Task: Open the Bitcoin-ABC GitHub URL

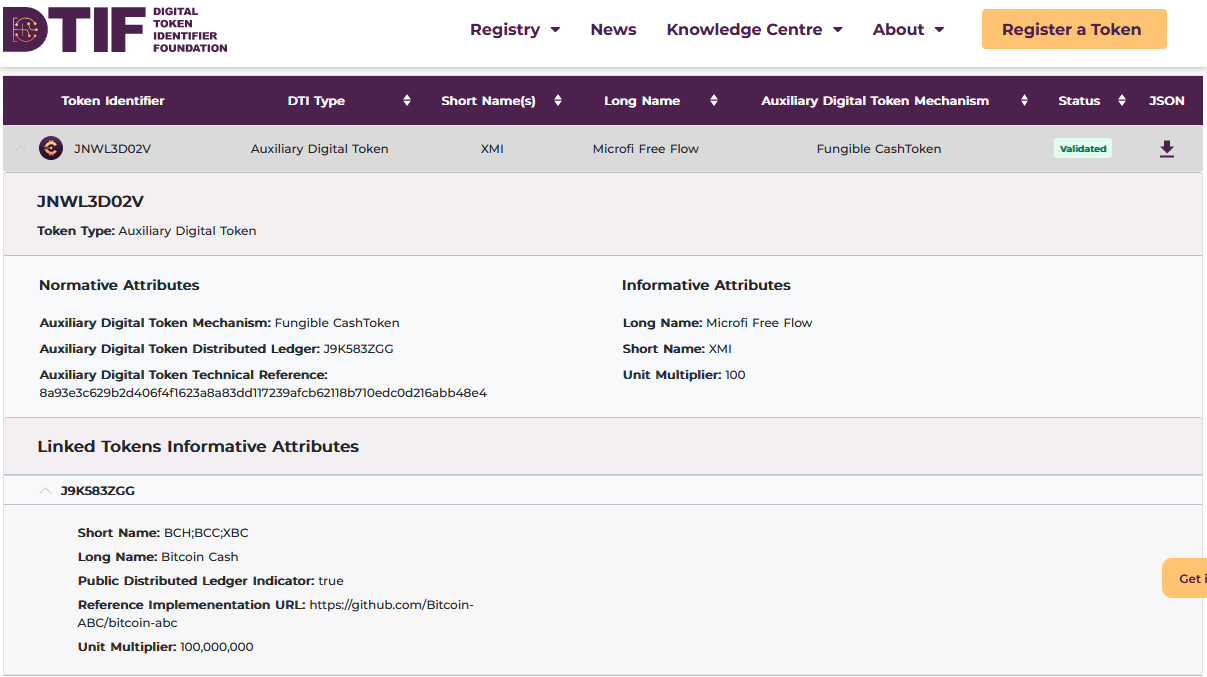Action: point(276,614)
